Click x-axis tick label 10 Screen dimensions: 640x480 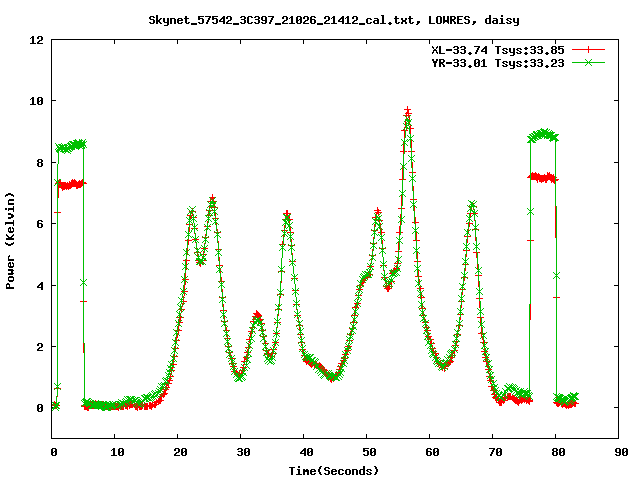tap(117, 452)
